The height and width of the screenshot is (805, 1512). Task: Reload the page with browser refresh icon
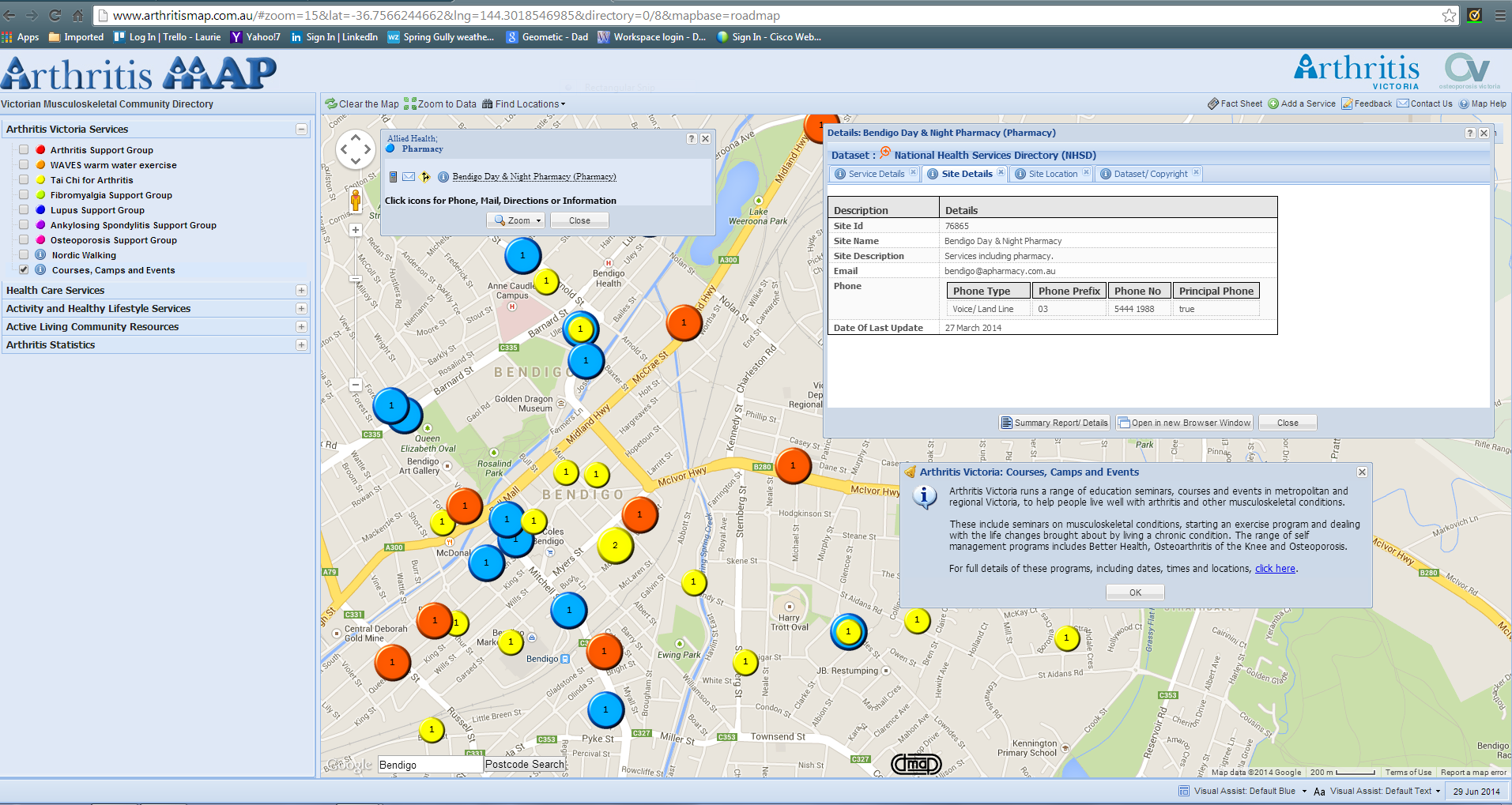point(55,15)
